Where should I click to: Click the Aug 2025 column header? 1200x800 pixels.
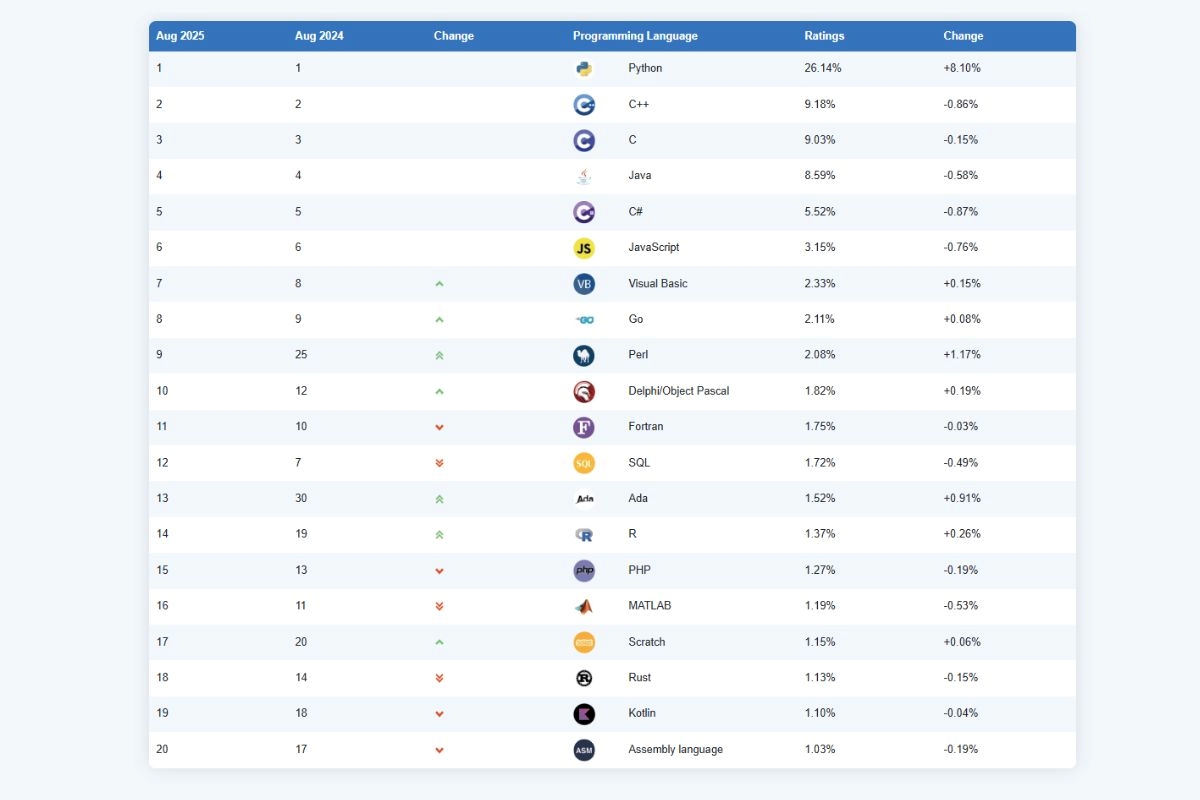click(x=180, y=36)
